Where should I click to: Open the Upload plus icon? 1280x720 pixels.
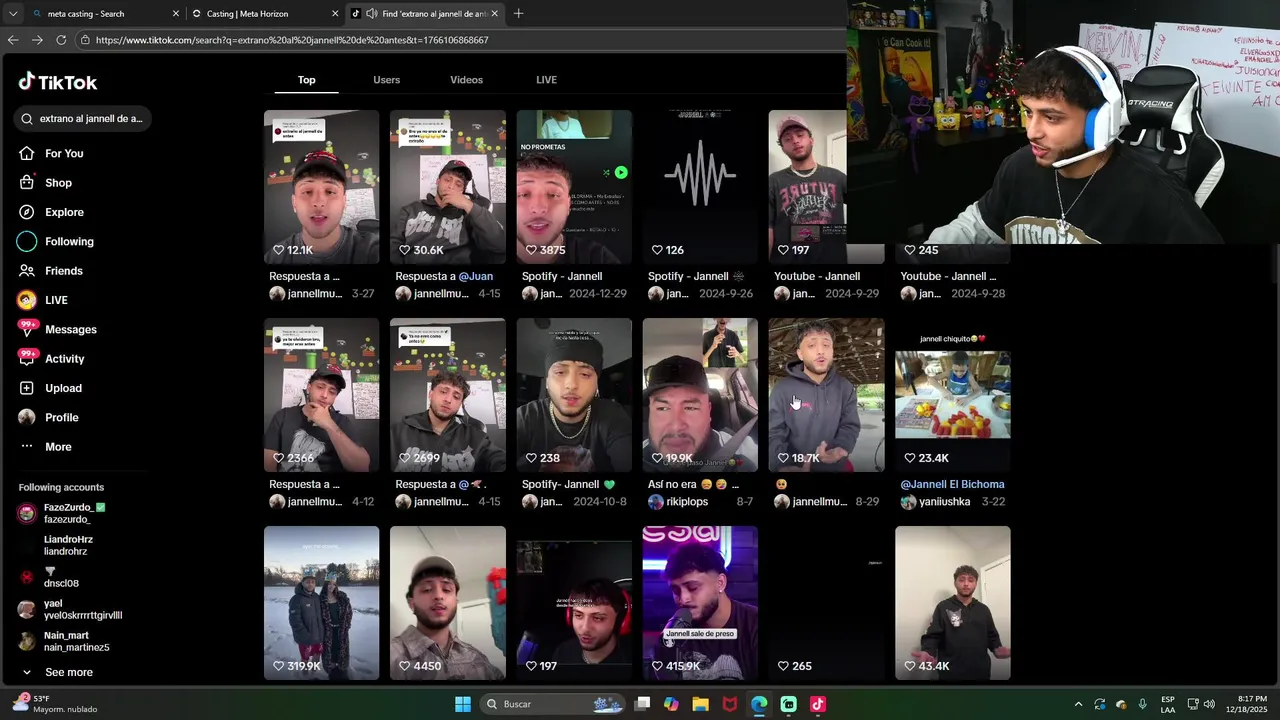tap(27, 388)
